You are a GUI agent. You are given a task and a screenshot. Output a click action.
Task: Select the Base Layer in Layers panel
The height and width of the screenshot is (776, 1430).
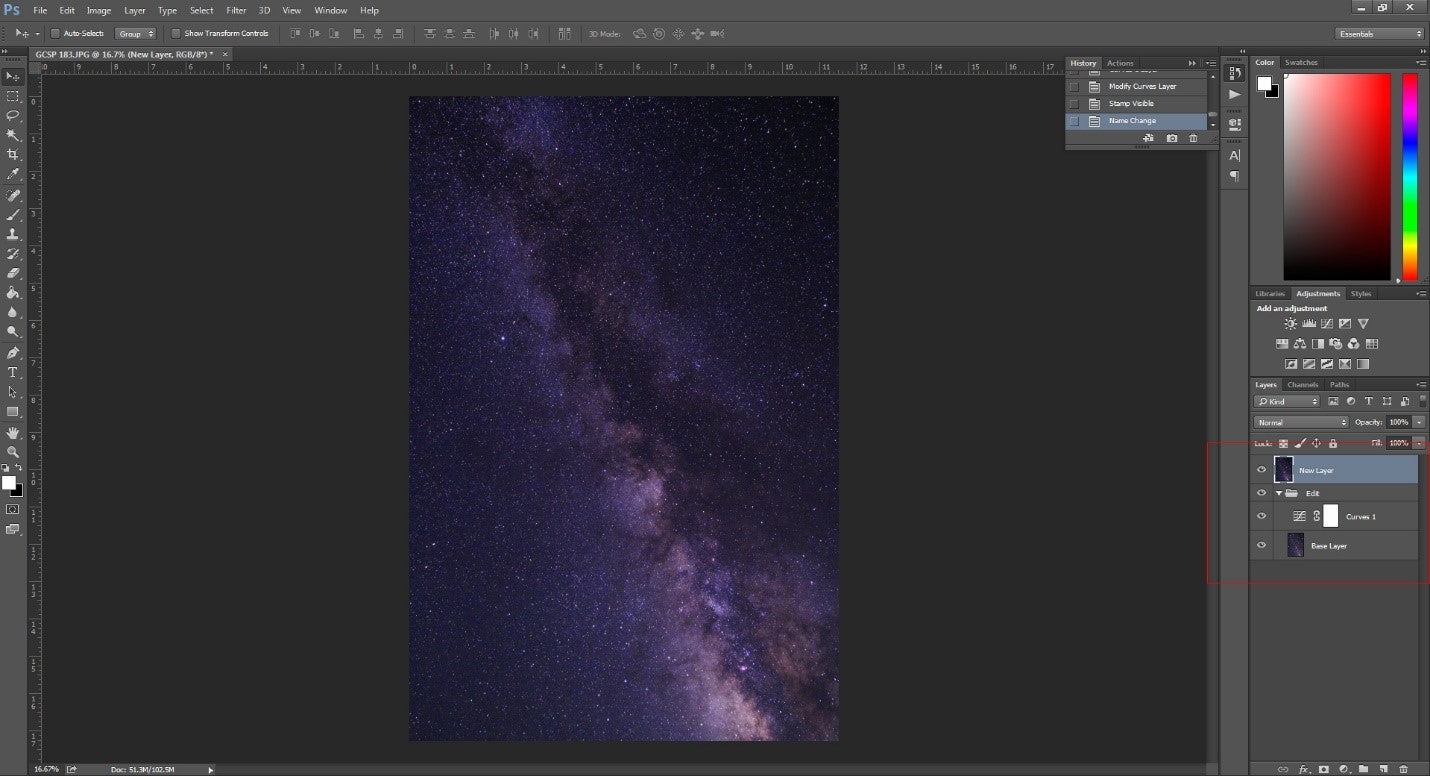tap(1334, 545)
